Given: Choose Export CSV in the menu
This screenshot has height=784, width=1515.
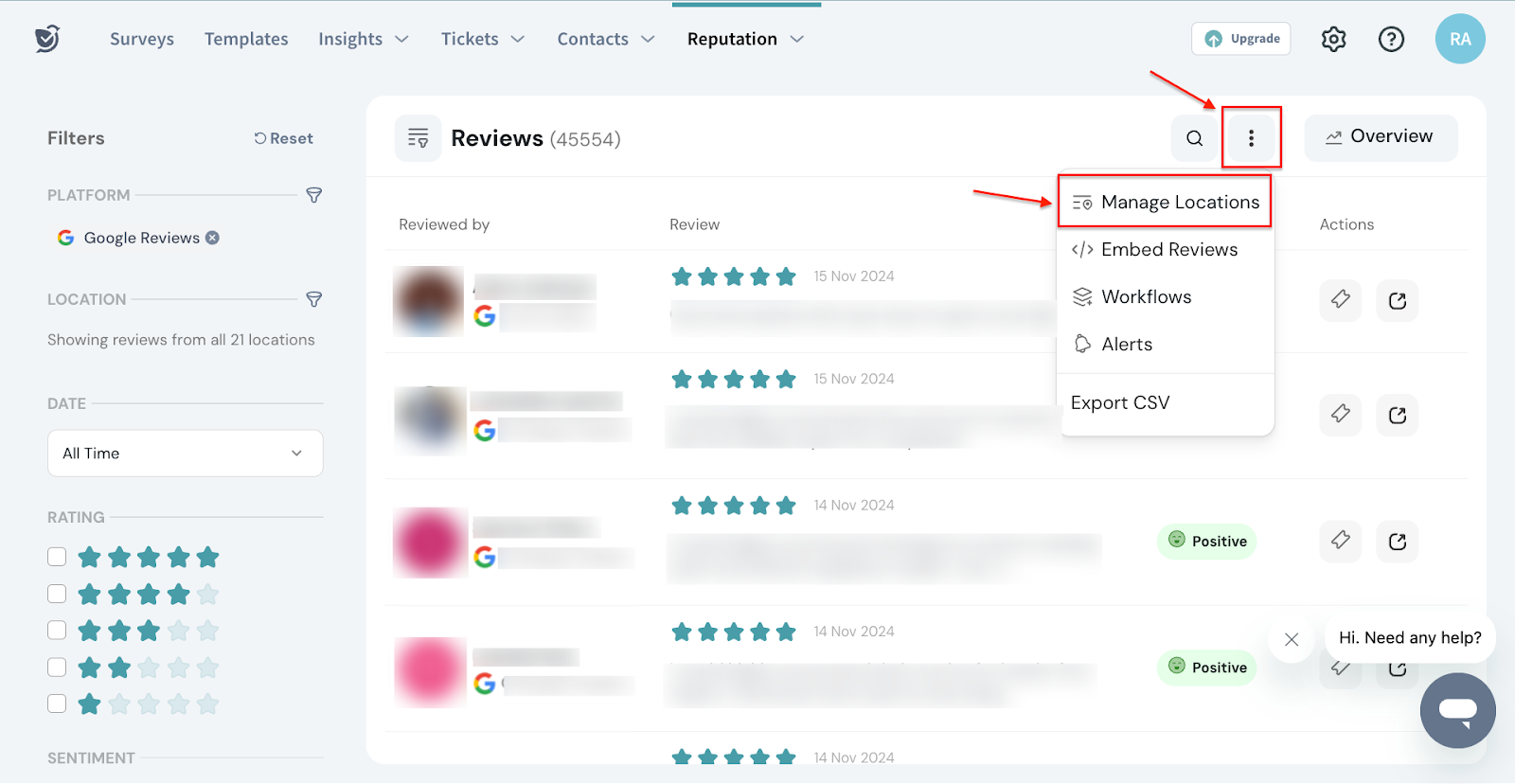Looking at the screenshot, I should pos(1120,402).
